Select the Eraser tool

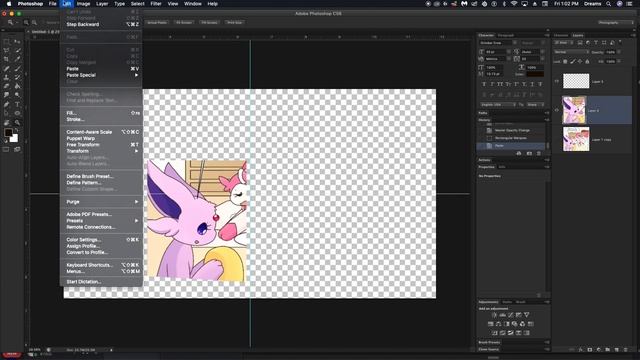(7, 86)
